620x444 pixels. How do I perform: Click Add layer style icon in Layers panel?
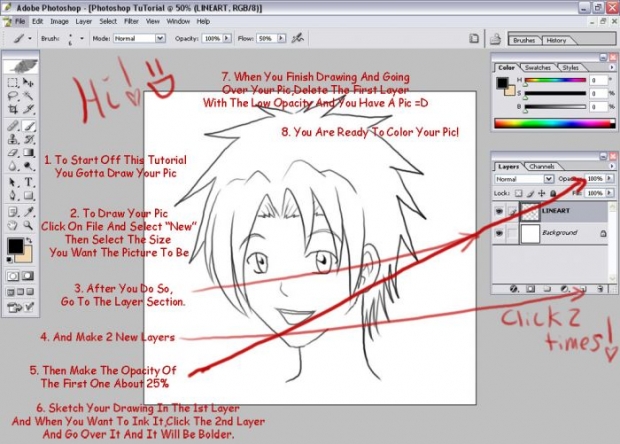coord(513,289)
